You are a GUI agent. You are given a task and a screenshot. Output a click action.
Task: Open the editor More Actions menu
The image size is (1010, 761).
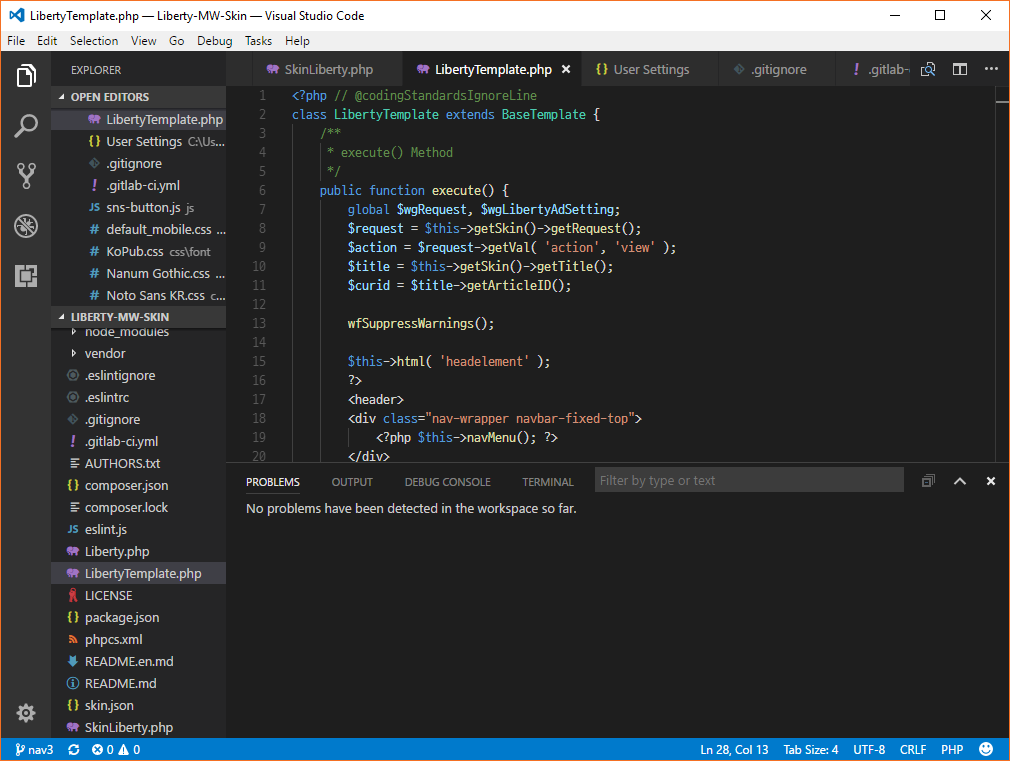991,69
